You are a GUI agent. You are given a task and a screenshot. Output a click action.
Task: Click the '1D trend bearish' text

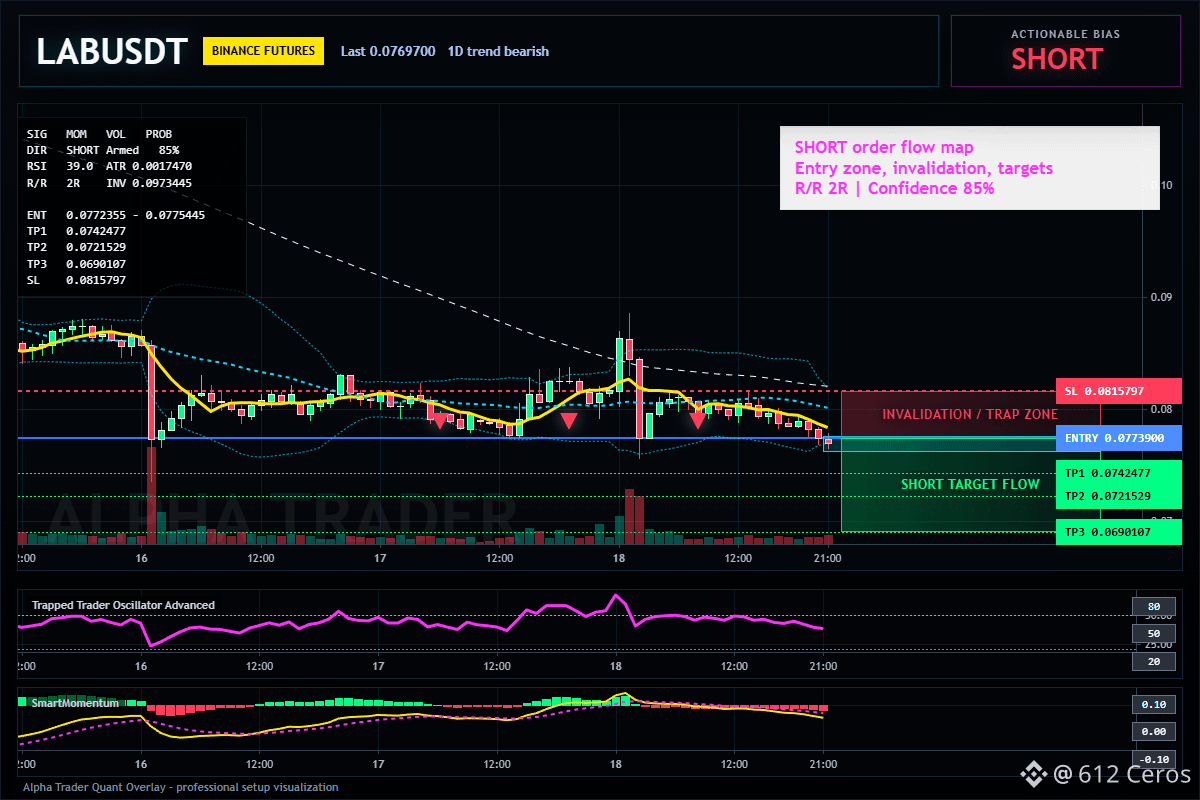(x=498, y=51)
